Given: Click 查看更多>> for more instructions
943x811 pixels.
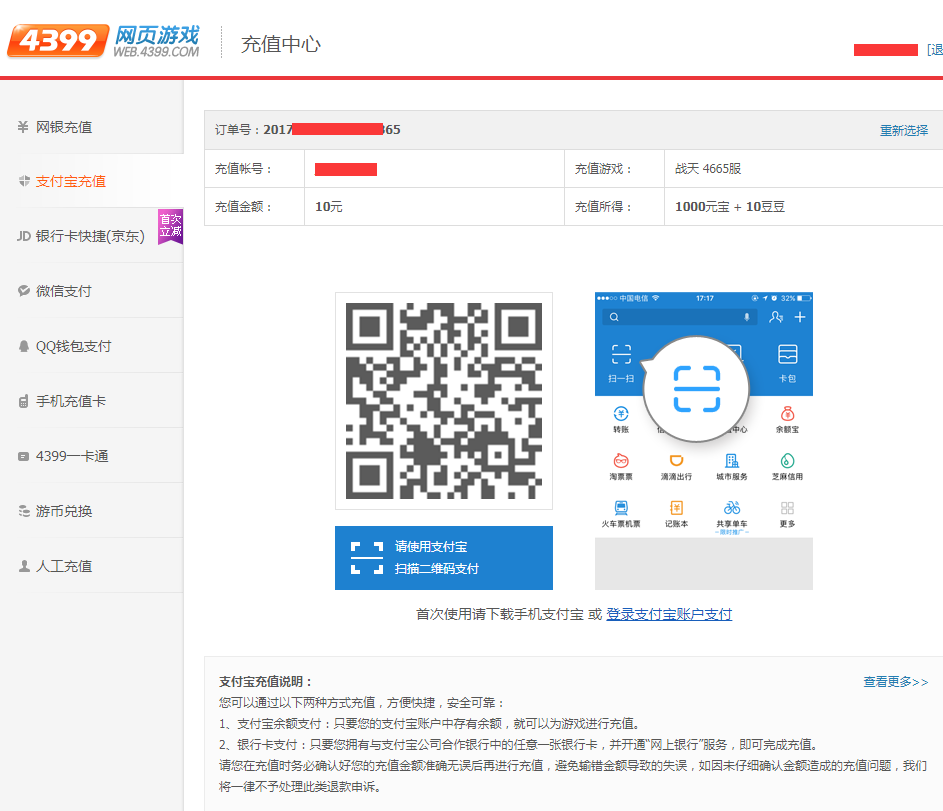Looking at the screenshot, I should point(895,682).
